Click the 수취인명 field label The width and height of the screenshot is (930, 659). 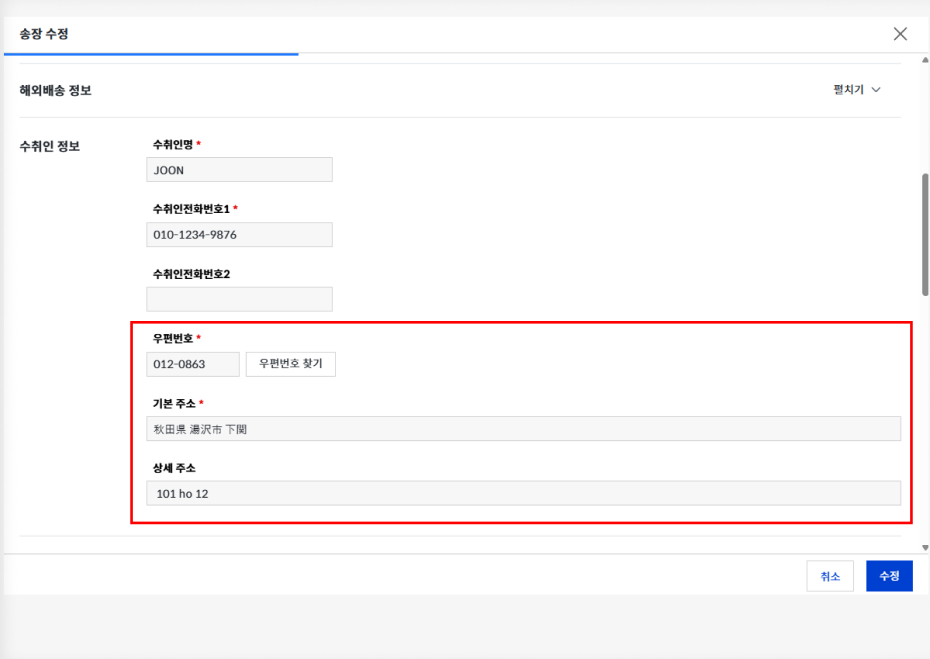click(173, 144)
